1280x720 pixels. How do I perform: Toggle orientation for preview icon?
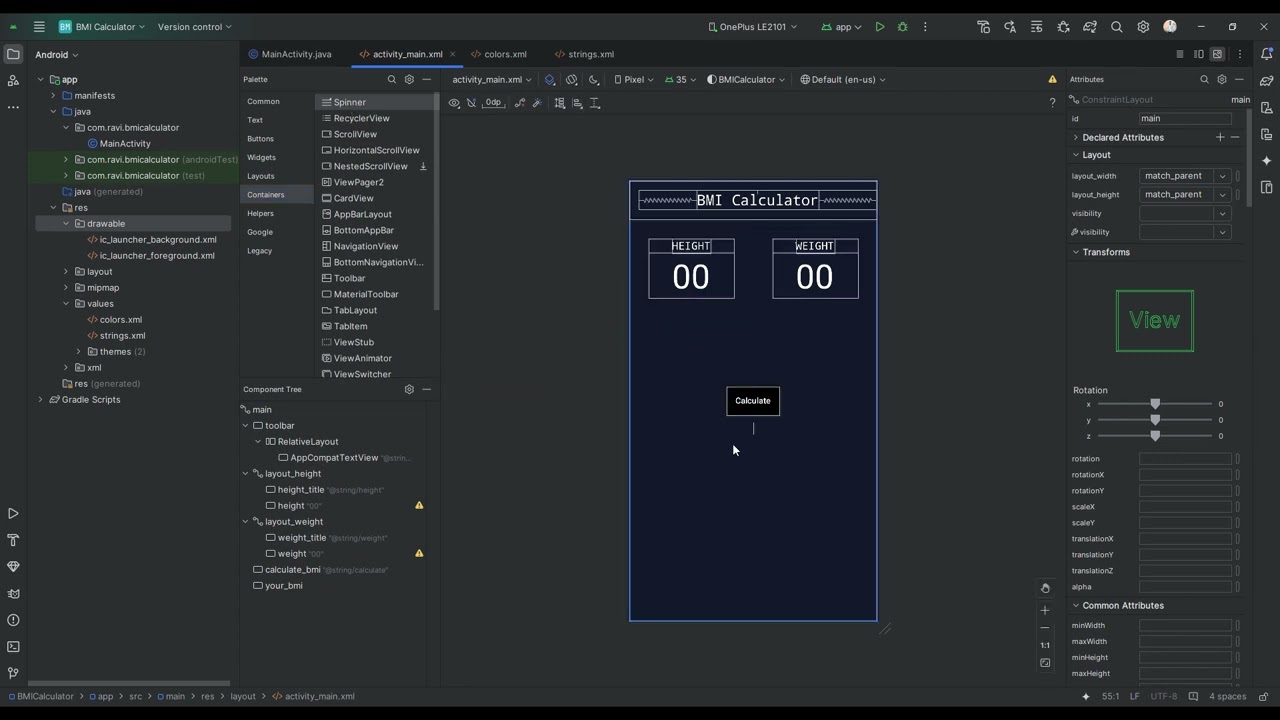[571, 80]
